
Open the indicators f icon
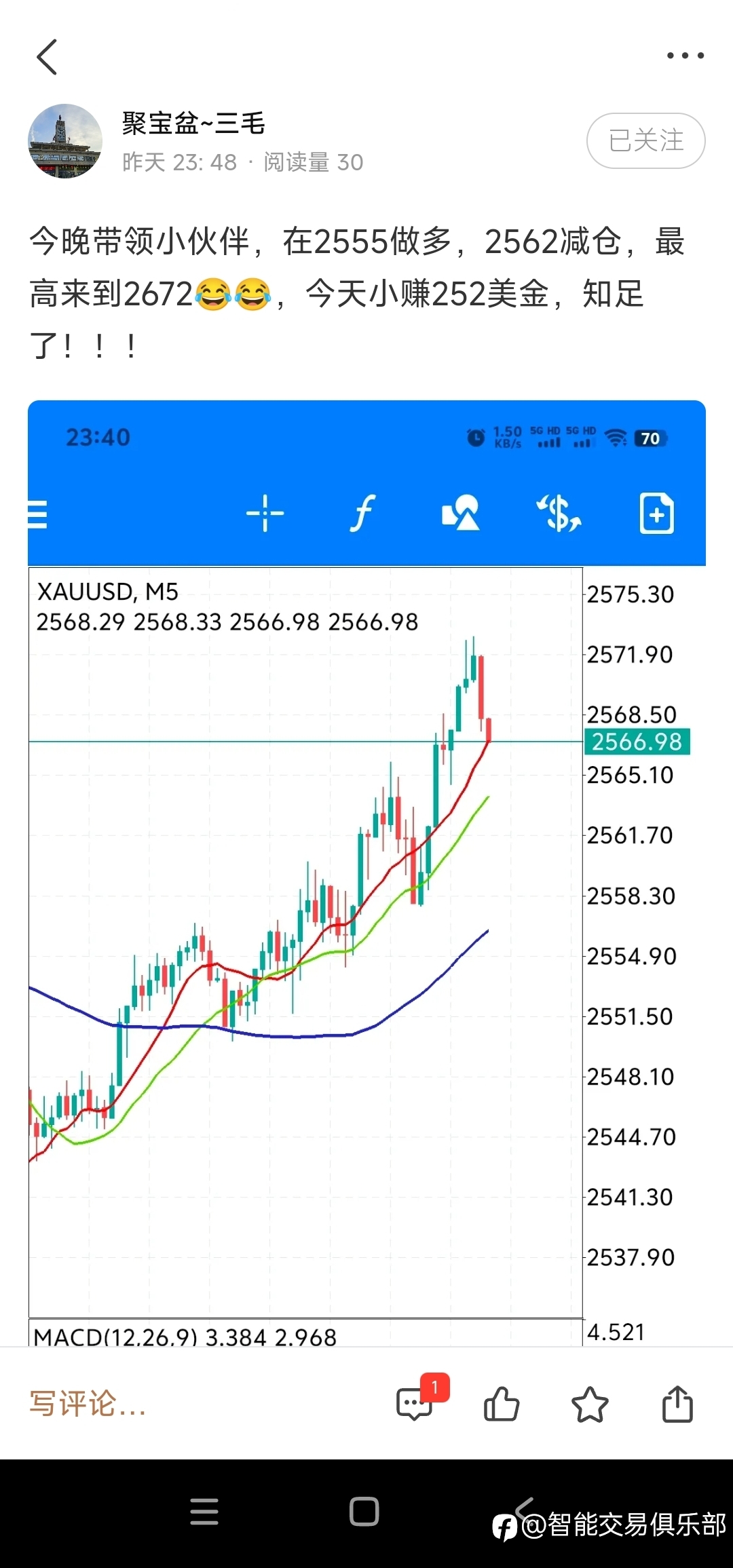(x=363, y=513)
